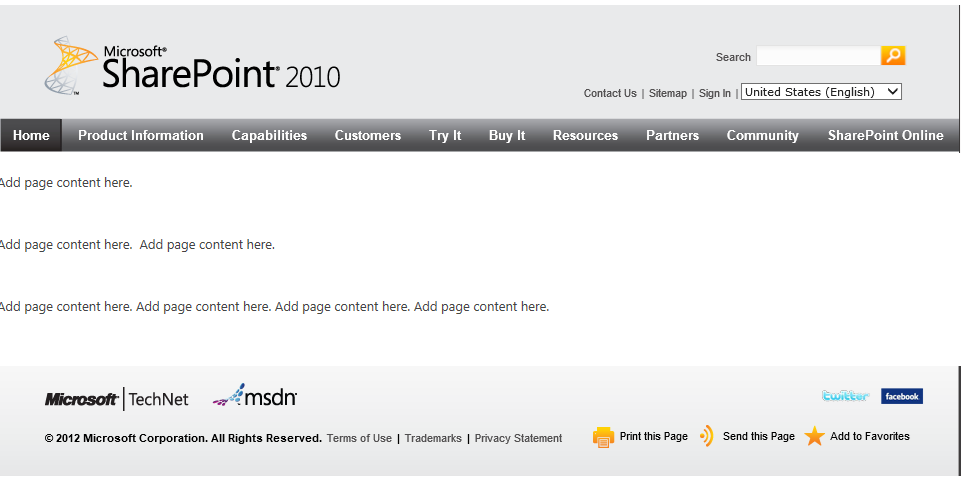Open the Twitter icon in footer
This screenshot has height=481, width=961.
(x=845, y=396)
